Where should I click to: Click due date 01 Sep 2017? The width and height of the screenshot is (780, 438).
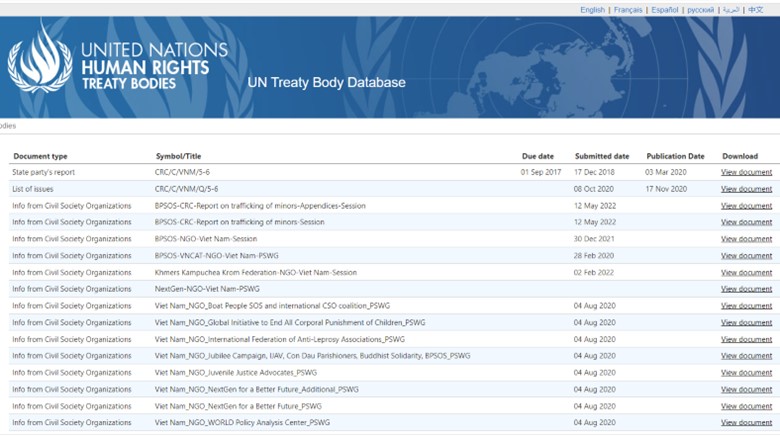[x=541, y=172]
